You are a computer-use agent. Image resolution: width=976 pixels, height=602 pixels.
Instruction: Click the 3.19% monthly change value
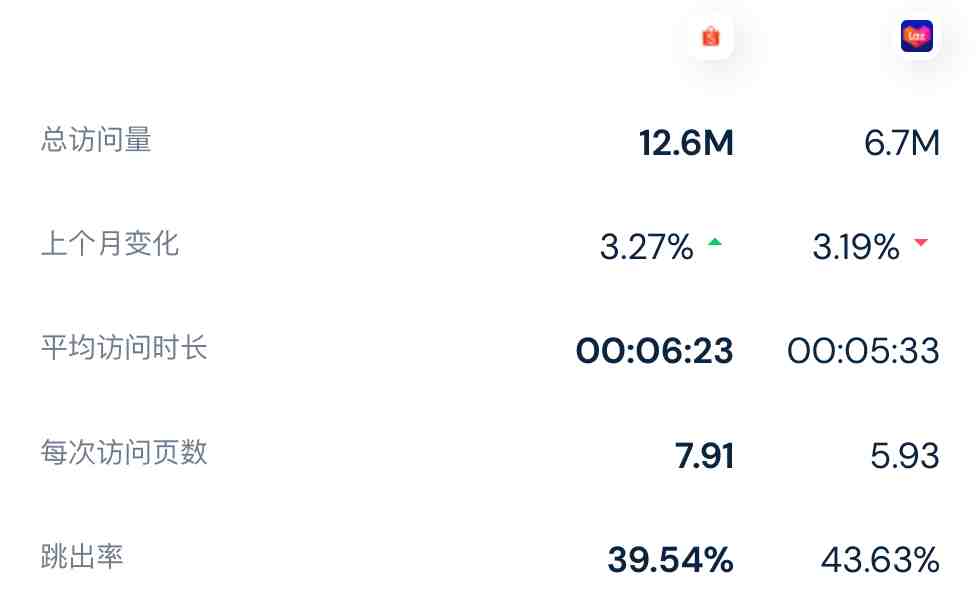(x=856, y=247)
